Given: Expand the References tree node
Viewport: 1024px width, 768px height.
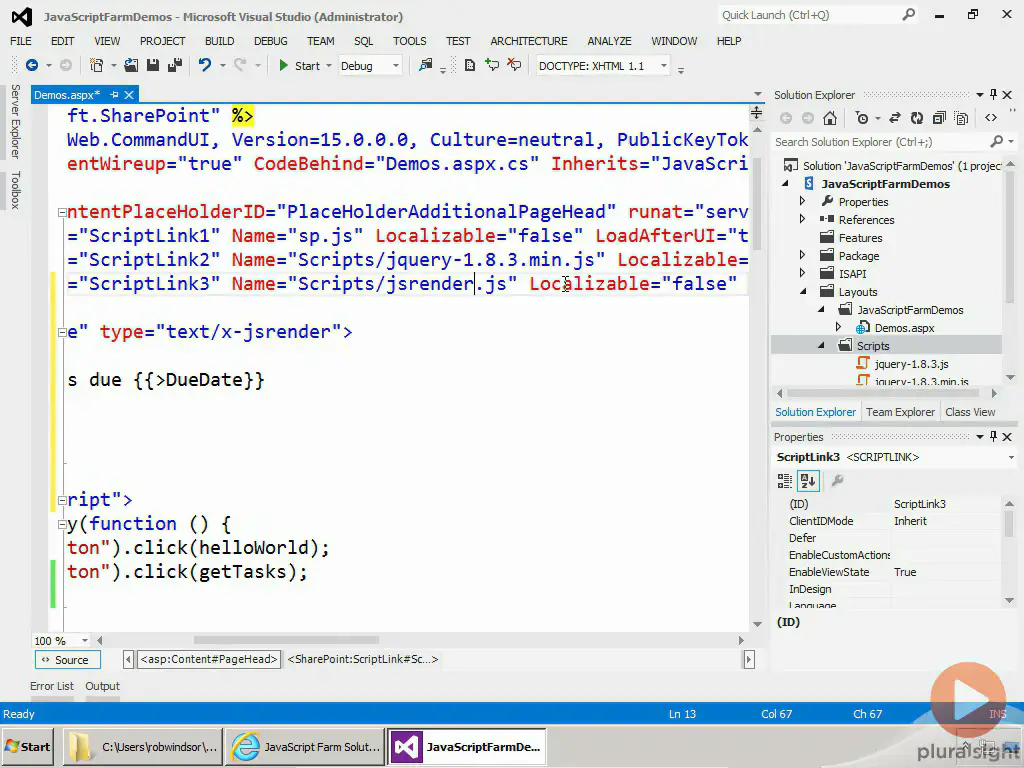Looking at the screenshot, I should tap(803, 219).
